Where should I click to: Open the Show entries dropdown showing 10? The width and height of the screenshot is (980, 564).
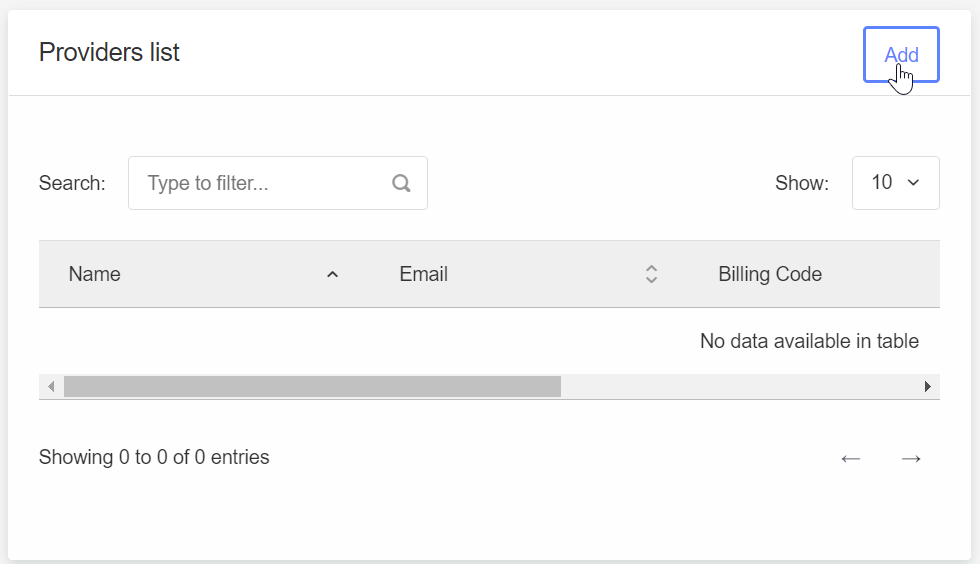[895, 183]
